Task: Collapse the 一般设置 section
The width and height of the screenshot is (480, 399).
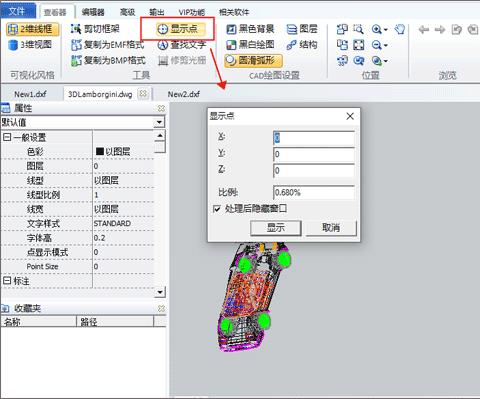Action: pyautogui.click(x=7, y=137)
